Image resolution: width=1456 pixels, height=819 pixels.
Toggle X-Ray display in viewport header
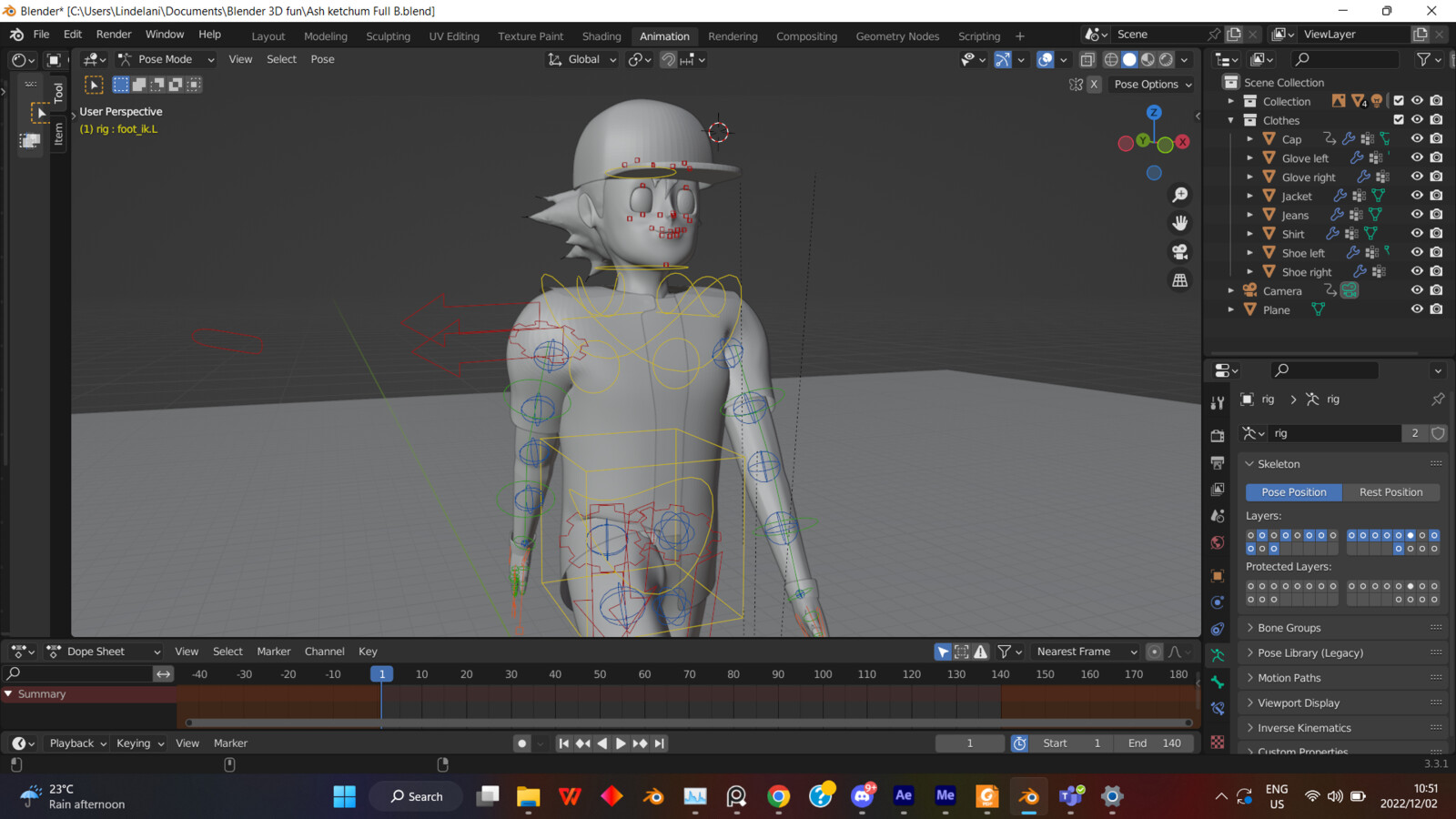(1087, 59)
